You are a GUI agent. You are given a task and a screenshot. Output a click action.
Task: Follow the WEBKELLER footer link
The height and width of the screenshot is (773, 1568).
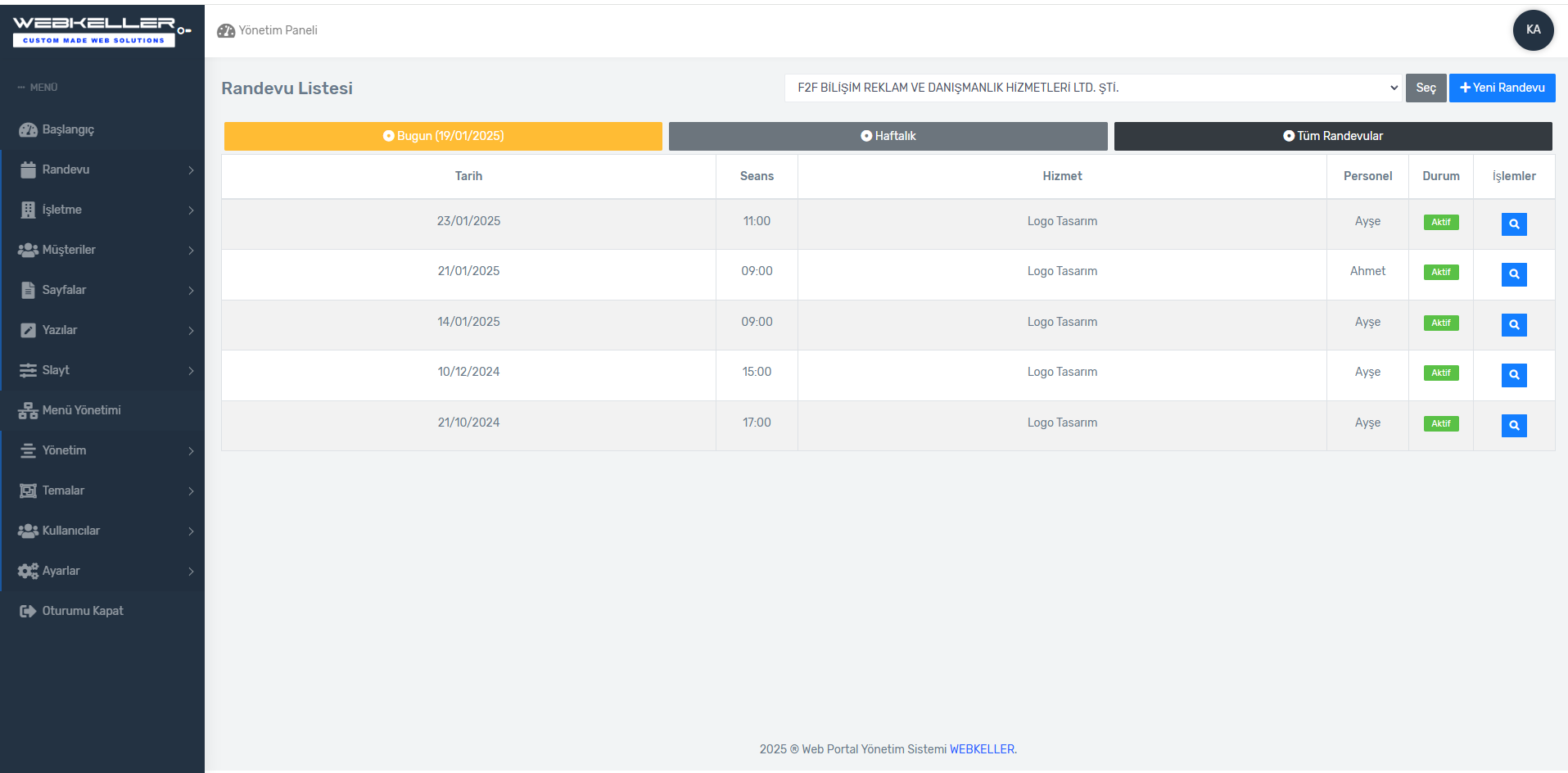tap(982, 749)
